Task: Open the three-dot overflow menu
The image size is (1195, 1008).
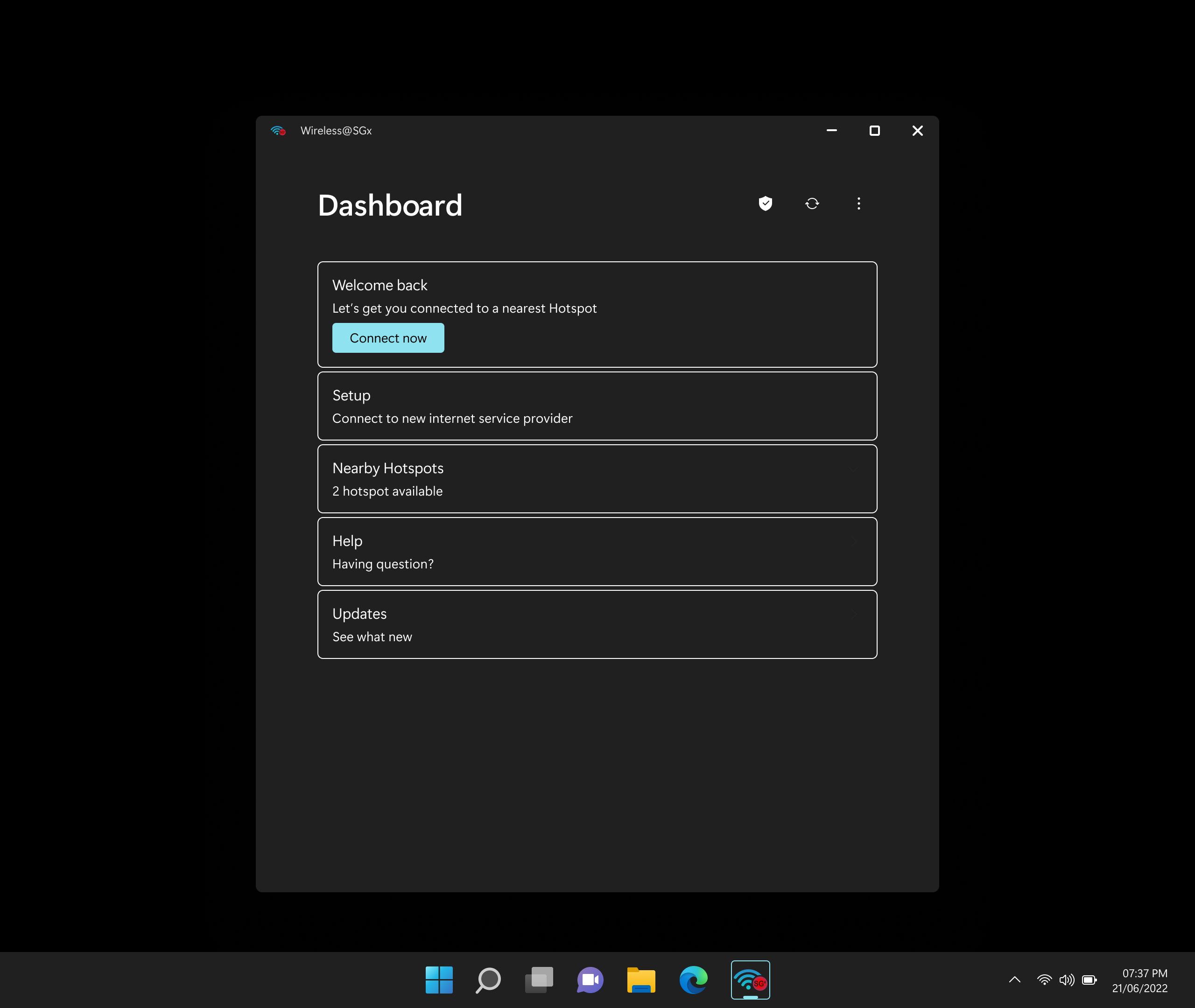Action: click(x=858, y=204)
